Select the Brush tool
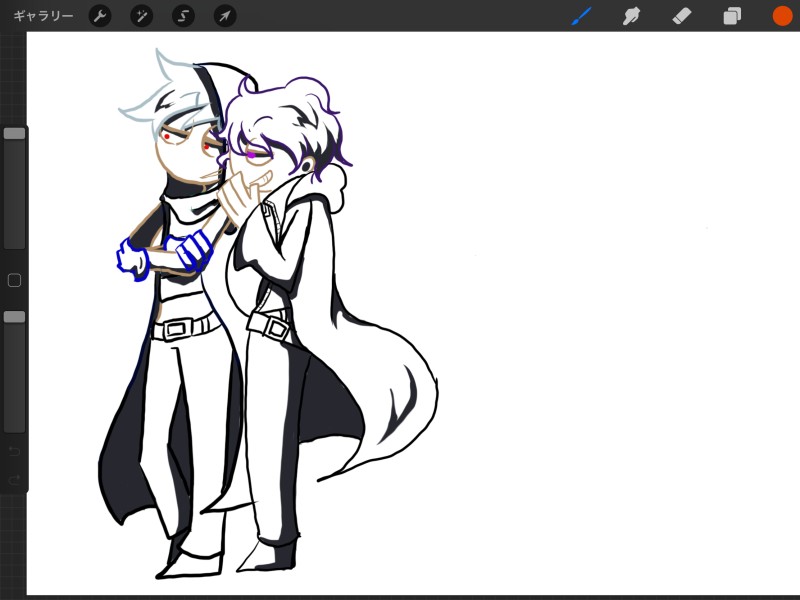The height and width of the screenshot is (600, 800). [582, 16]
